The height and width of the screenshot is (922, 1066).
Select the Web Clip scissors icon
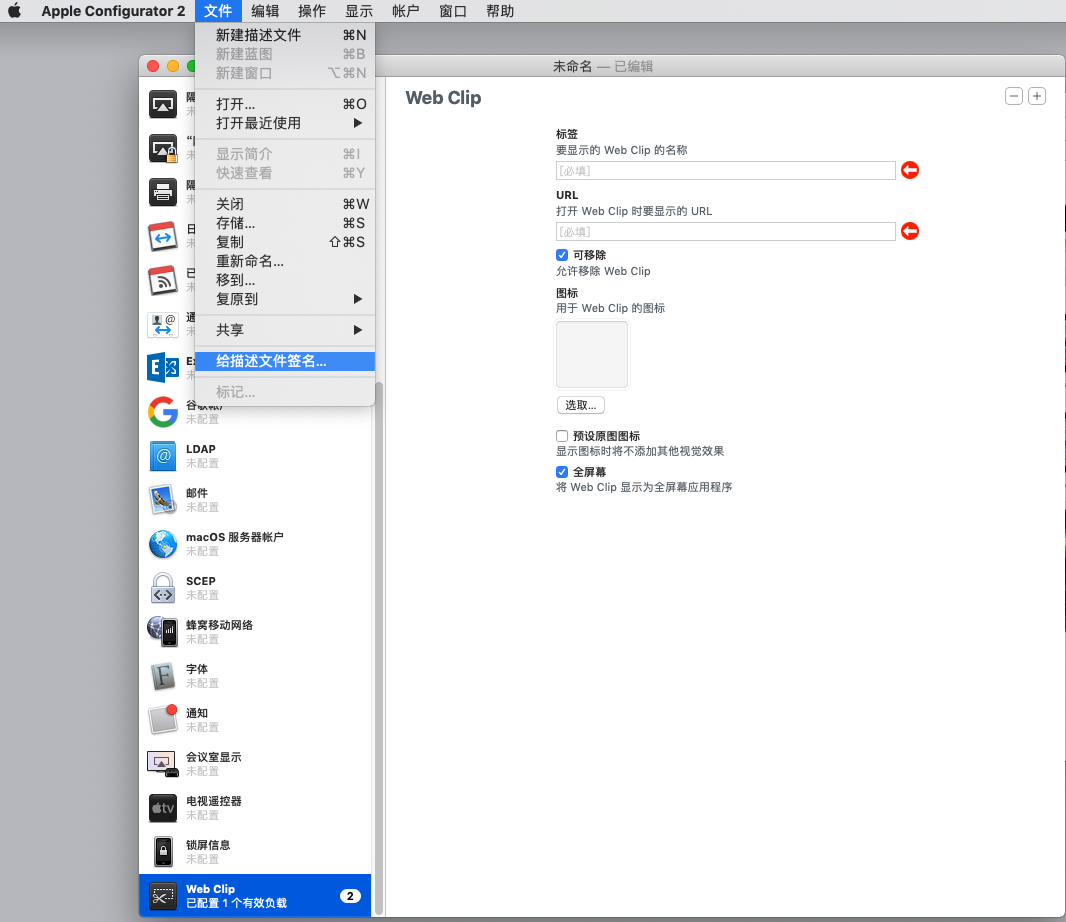[163, 897]
